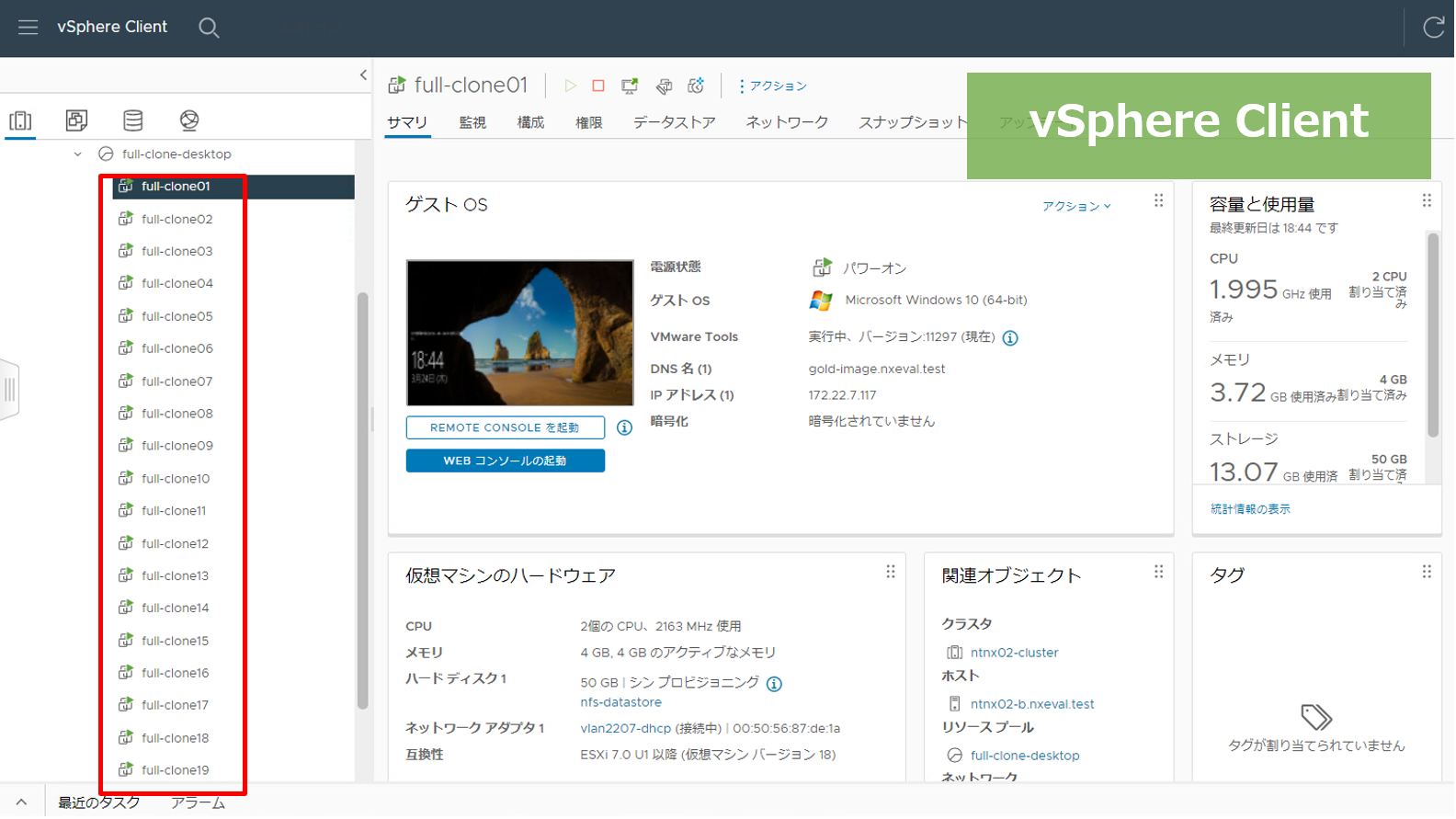Image resolution: width=1456 pixels, height=819 pixels.
Task: Collapse the full-clone-desktop resource pool
Action: (x=78, y=154)
